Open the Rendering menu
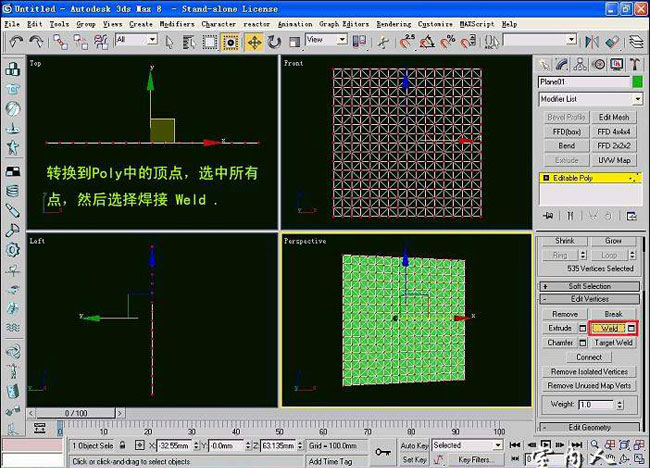The width and height of the screenshot is (650, 468). tap(394, 24)
